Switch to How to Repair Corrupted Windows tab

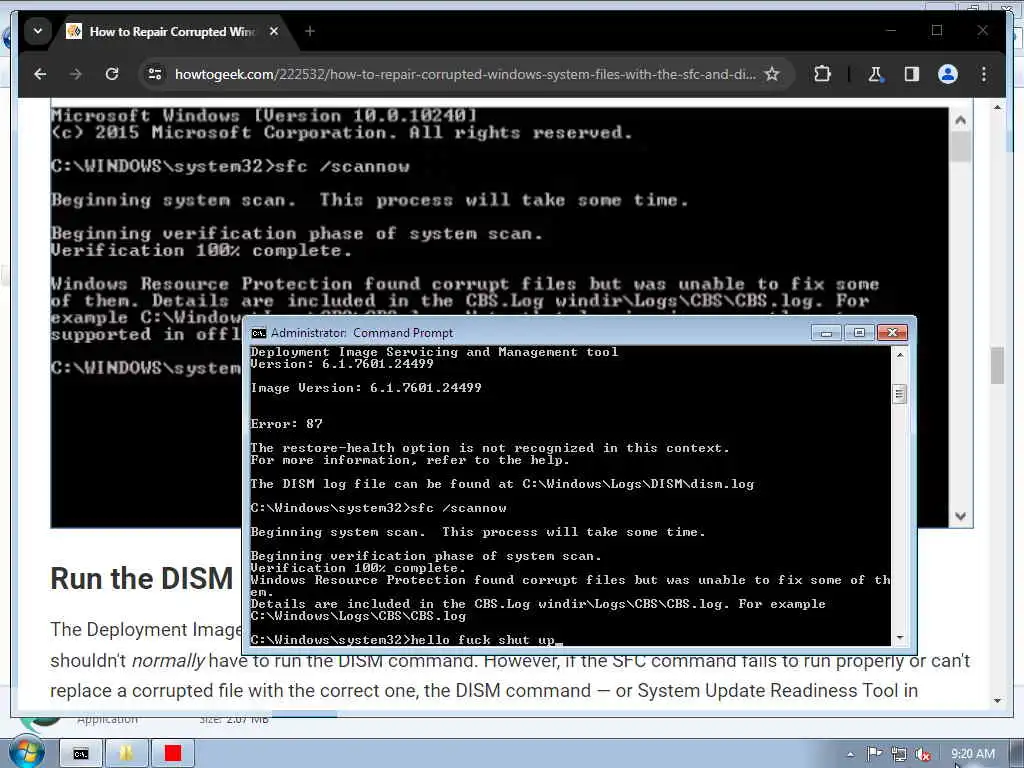pyautogui.click(x=172, y=31)
